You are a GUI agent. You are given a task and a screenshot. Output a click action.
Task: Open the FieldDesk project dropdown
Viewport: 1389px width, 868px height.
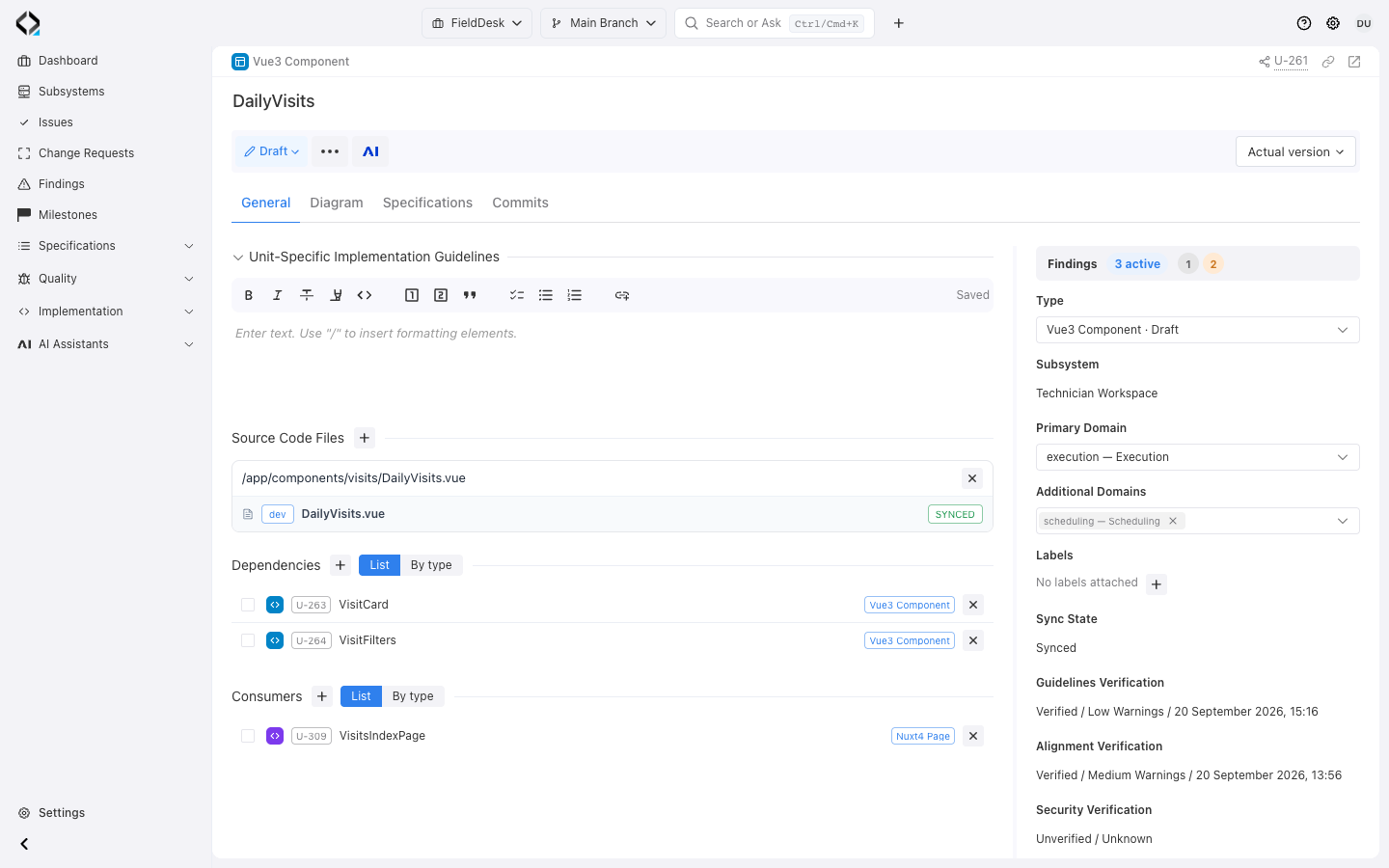coord(477,23)
